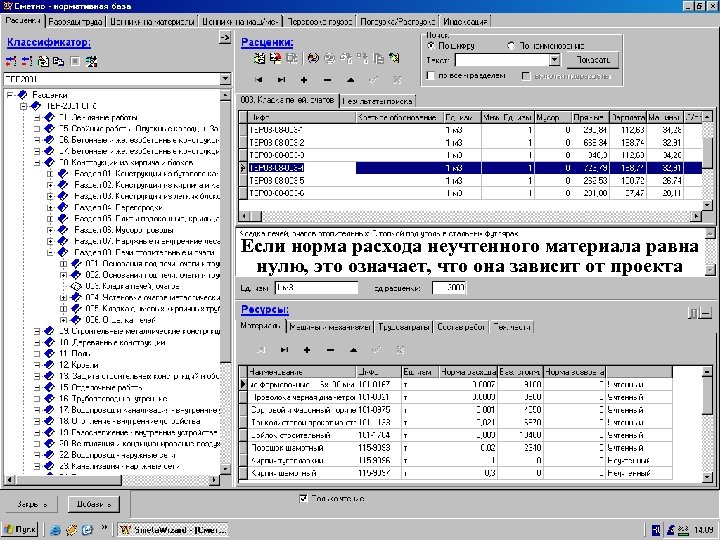Viewport: 720px width, 540px height.
Task: Collapse the ТЕР-2001 root tree node
Action: (23, 106)
